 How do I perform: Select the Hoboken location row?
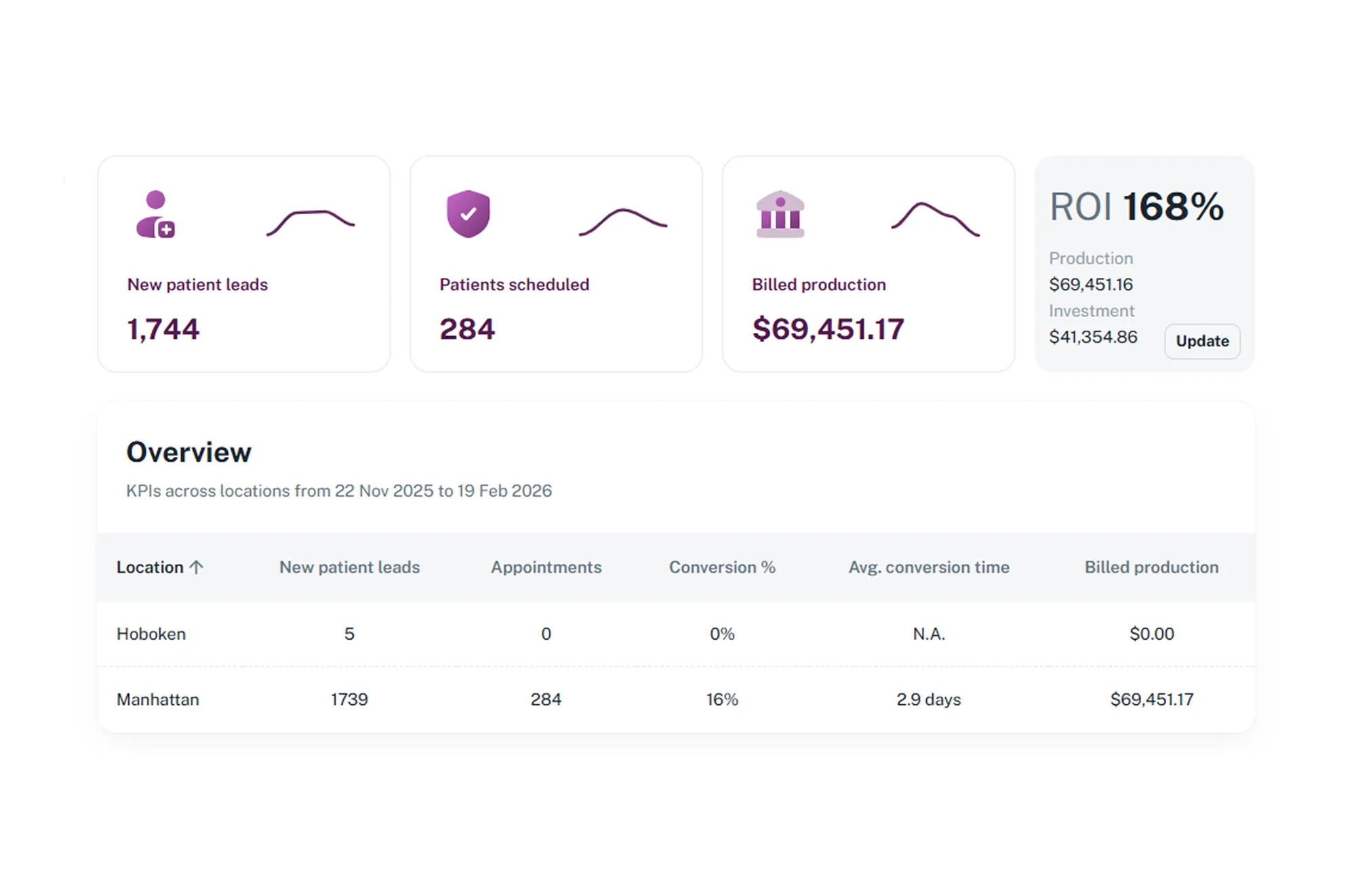coord(151,634)
